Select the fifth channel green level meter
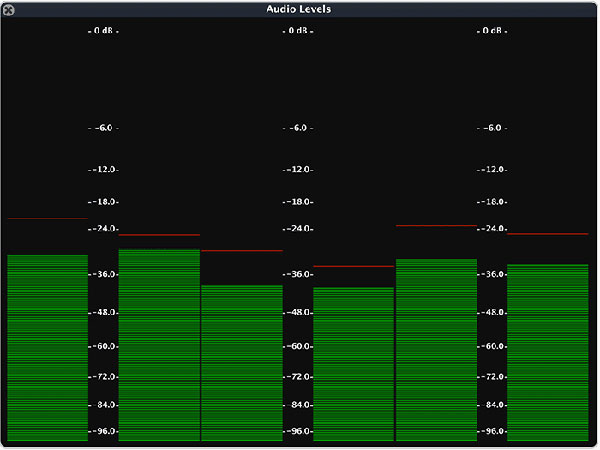Image resolution: width=600 pixels, height=450 pixels. point(436,349)
